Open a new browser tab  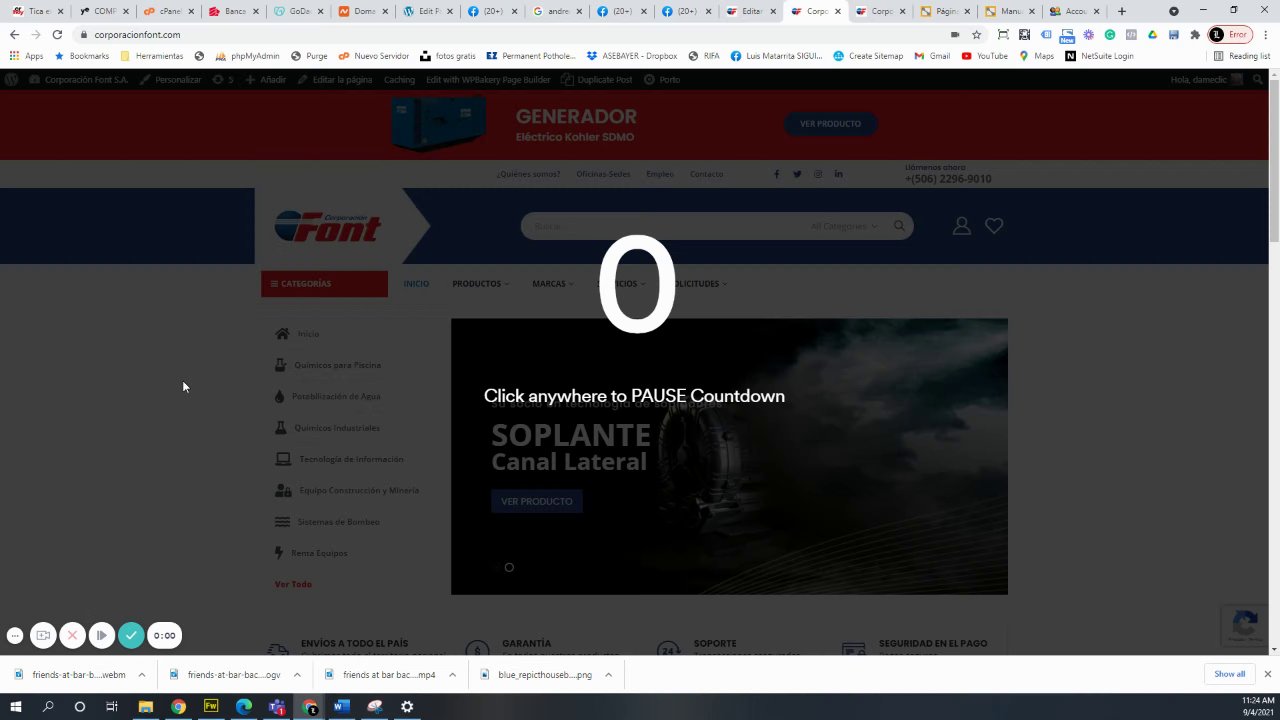pos(1121,11)
